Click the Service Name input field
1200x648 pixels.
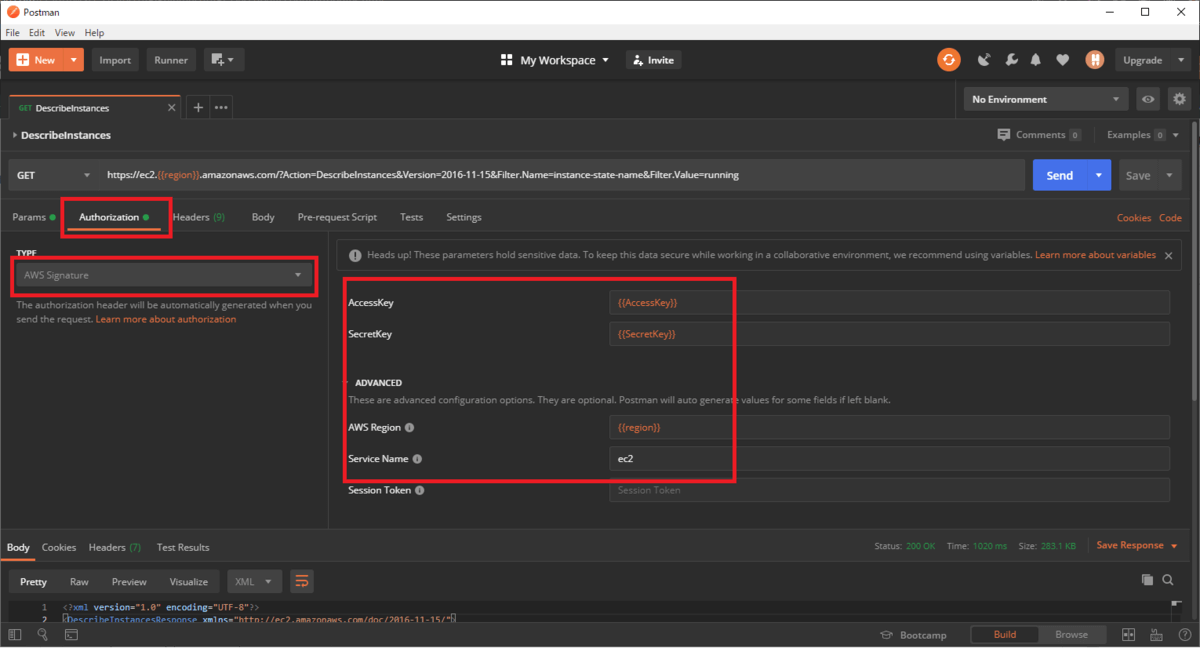[888, 459]
